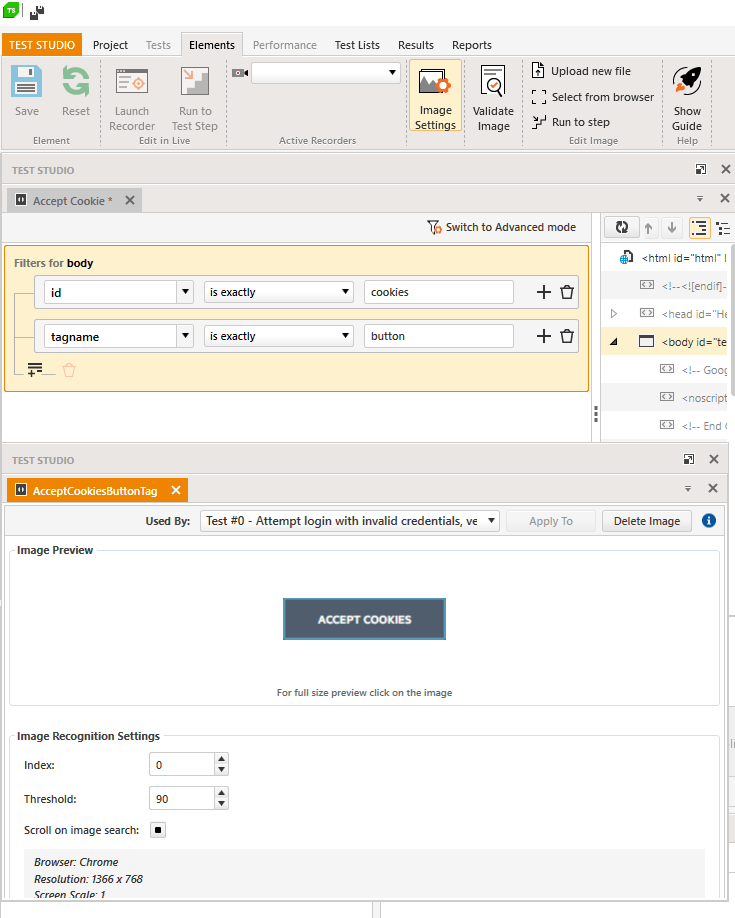
Task: Click the Validate Image icon
Action: pyautogui.click(x=493, y=81)
